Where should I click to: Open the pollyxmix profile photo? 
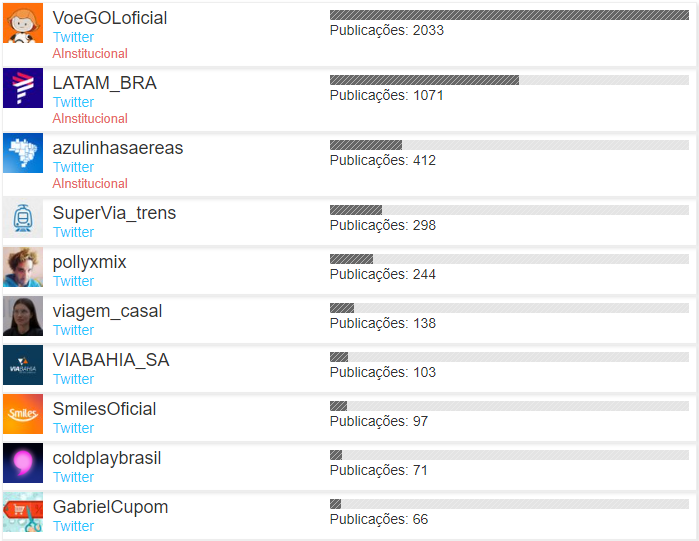click(x=23, y=267)
